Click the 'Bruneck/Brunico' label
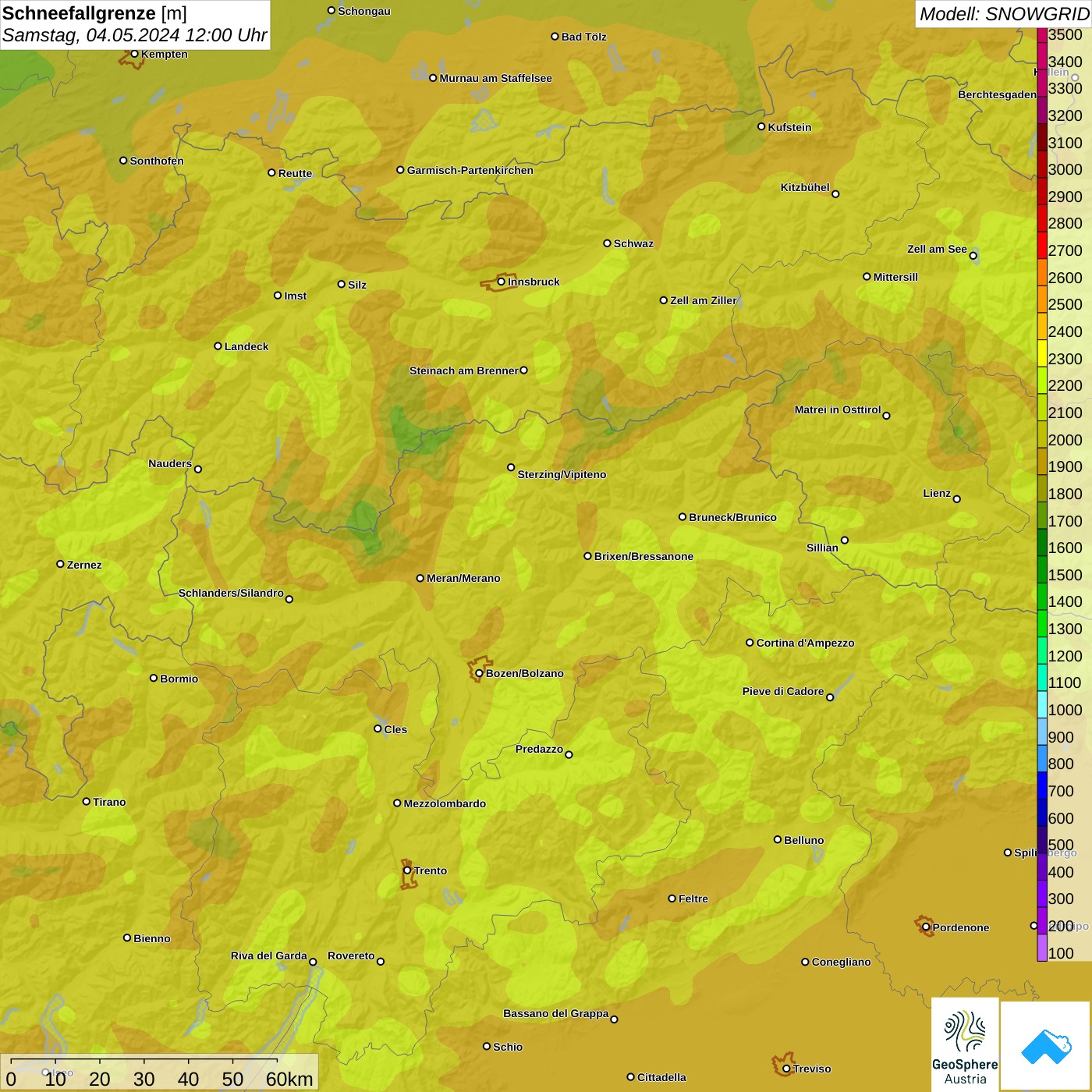 [732, 517]
